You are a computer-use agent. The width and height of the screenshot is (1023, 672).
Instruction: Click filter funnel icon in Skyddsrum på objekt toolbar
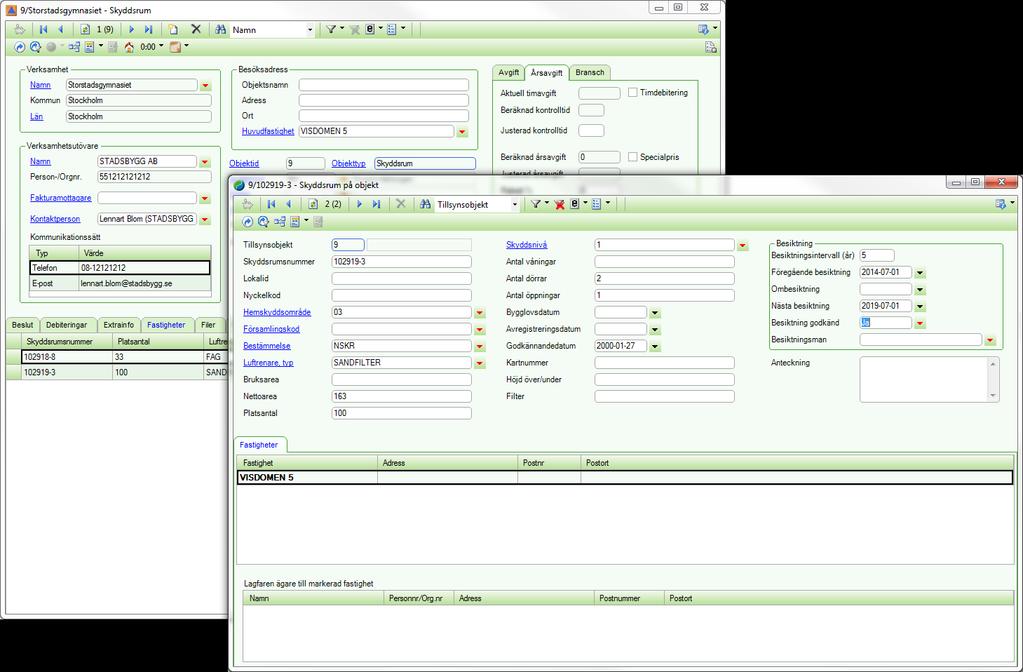click(536, 204)
